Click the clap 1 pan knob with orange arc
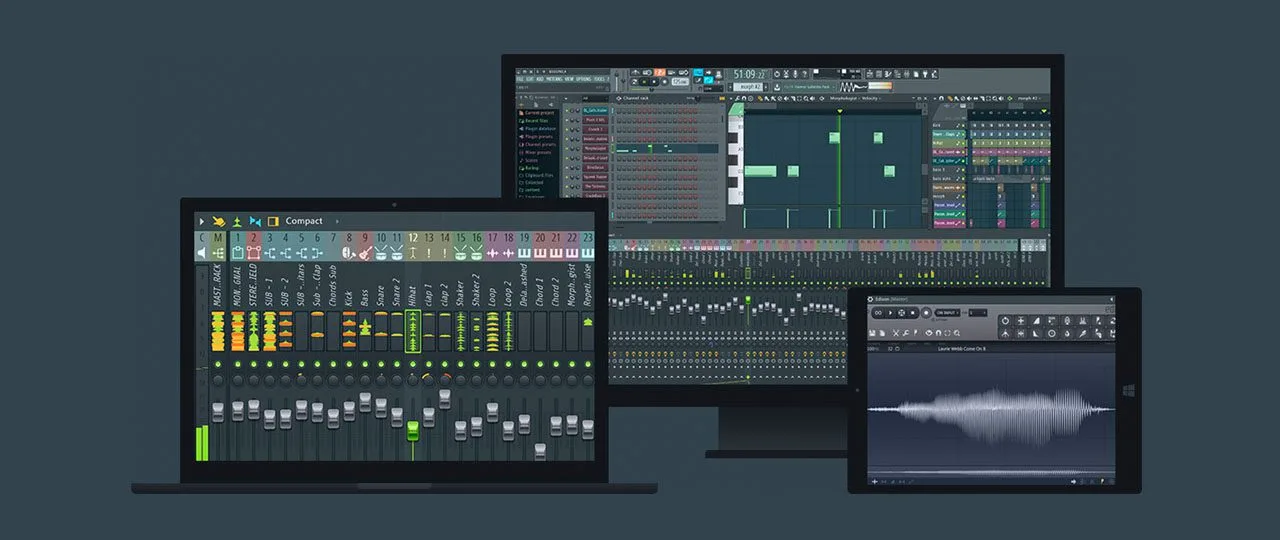This screenshot has width=1280, height=540. [x=429, y=379]
